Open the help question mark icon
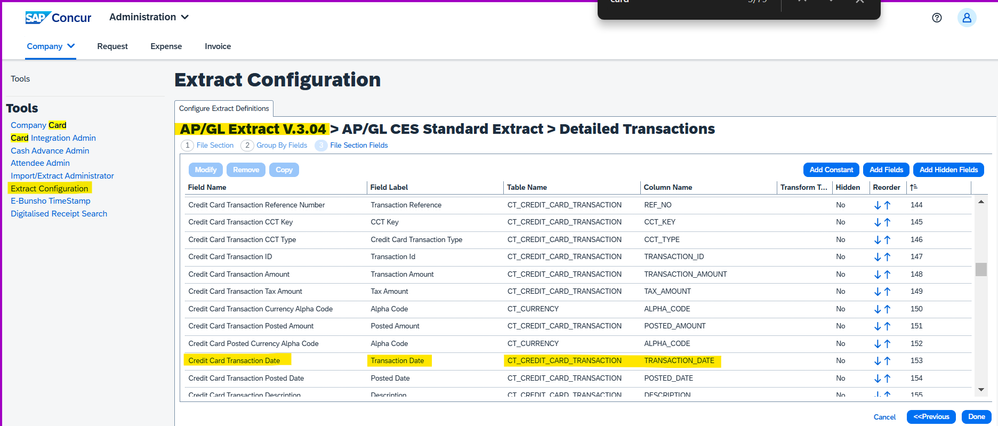 pyautogui.click(x=936, y=18)
